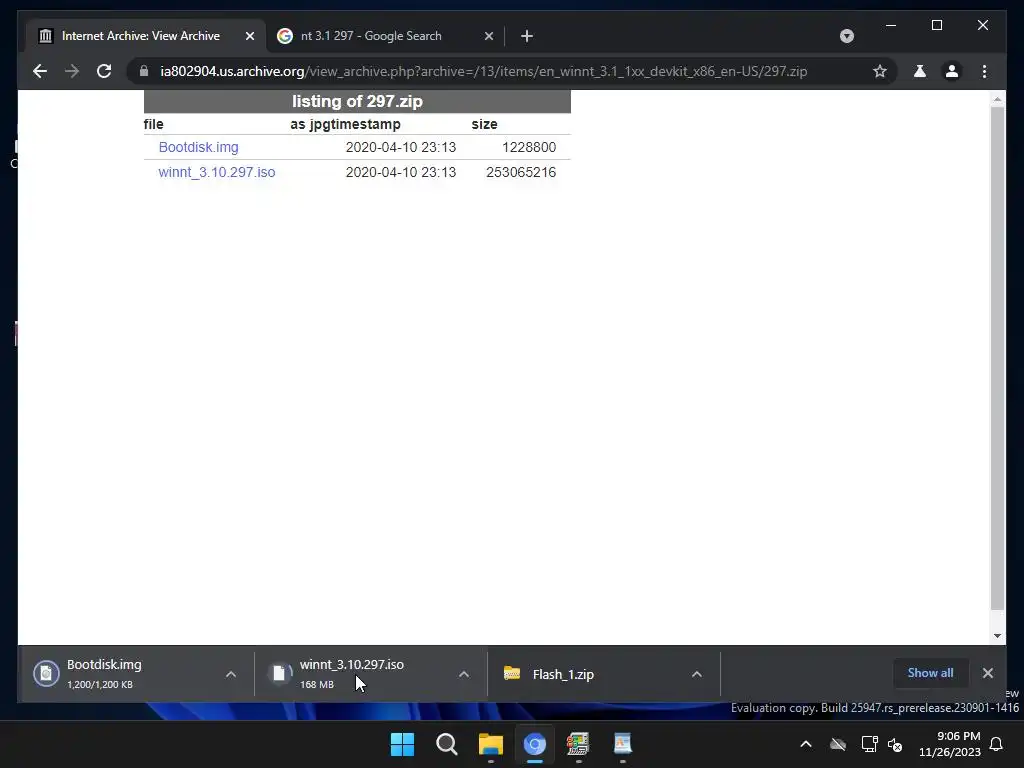
Task: Show all downloads
Action: pos(930,673)
